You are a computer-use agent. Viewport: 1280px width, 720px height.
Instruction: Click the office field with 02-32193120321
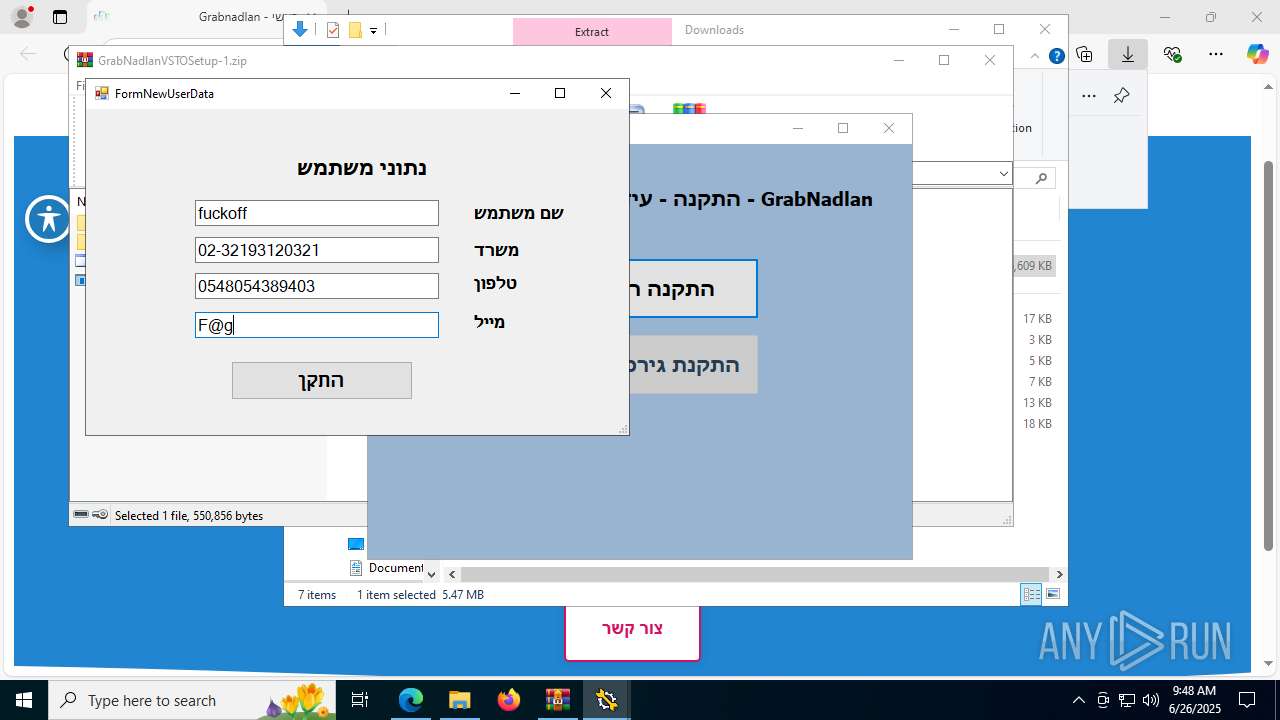(317, 250)
